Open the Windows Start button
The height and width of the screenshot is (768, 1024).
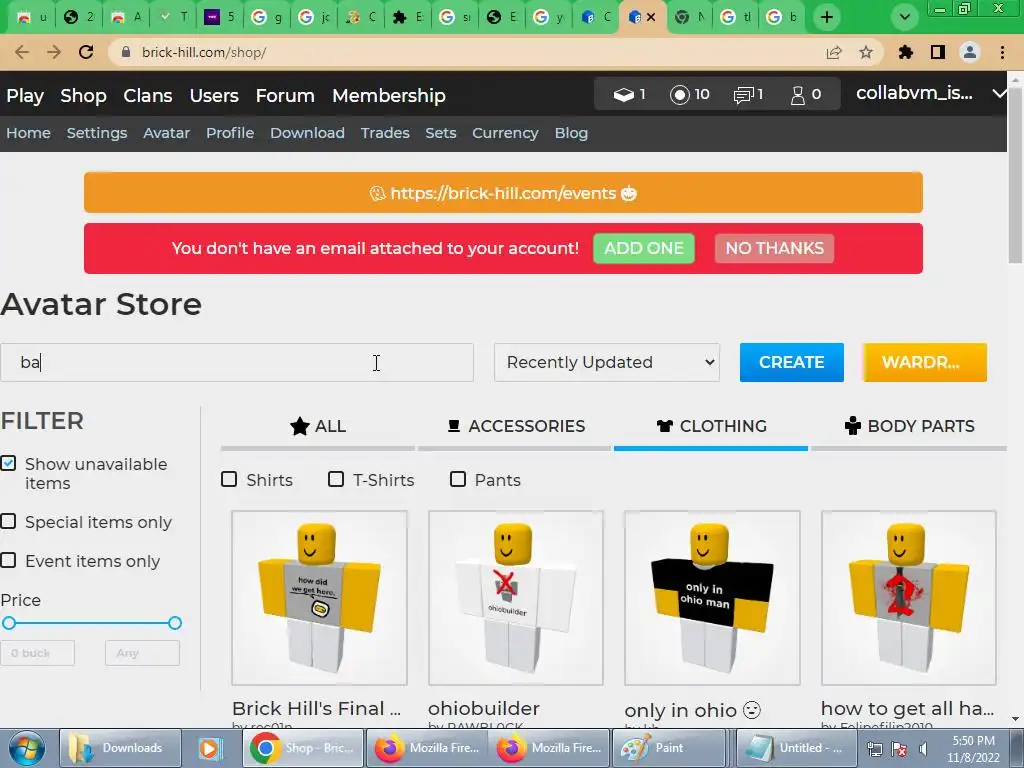26,748
